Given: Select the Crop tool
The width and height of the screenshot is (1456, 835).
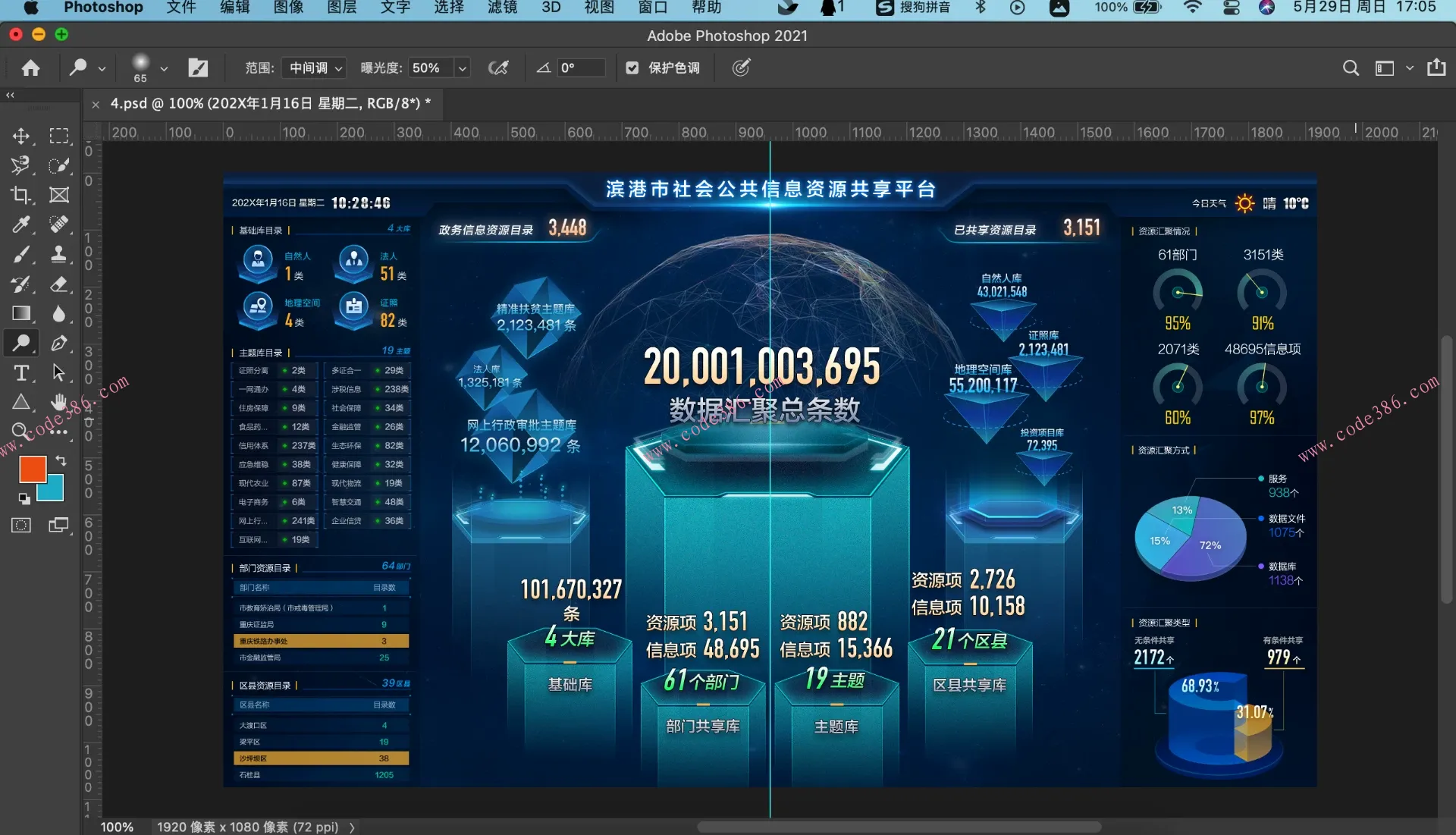Looking at the screenshot, I should tap(20, 195).
